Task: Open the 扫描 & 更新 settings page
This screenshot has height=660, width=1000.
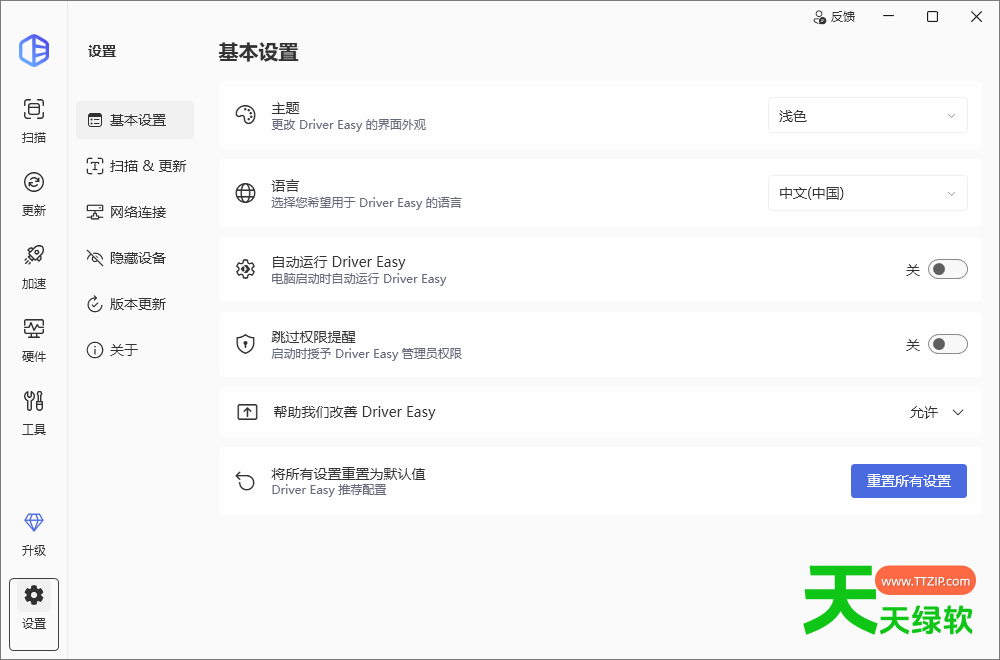Action: [135, 166]
